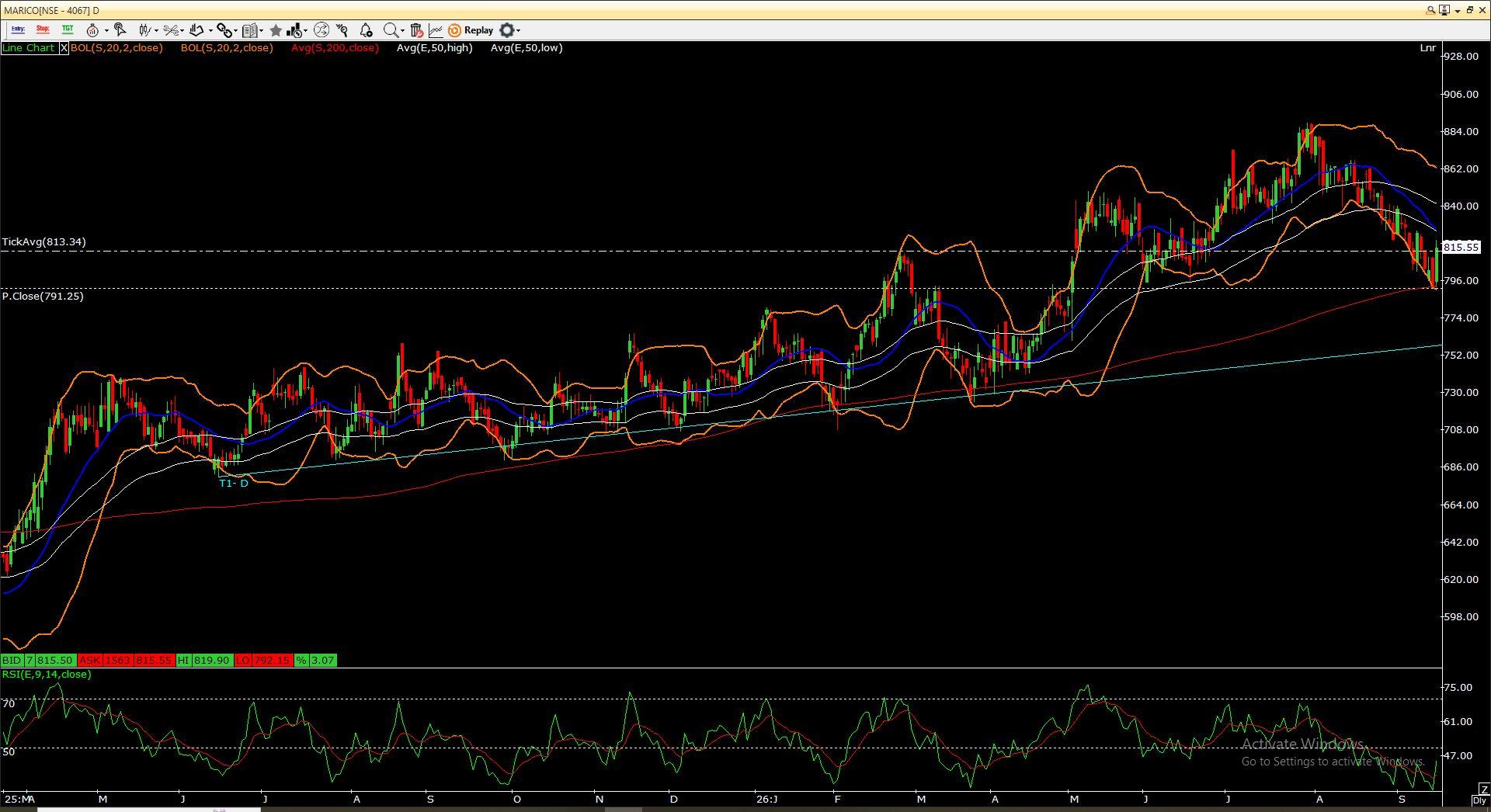Click the monitor profile icon in title bar
Image resolution: width=1491 pixels, height=812 pixels.
click(x=1444, y=10)
